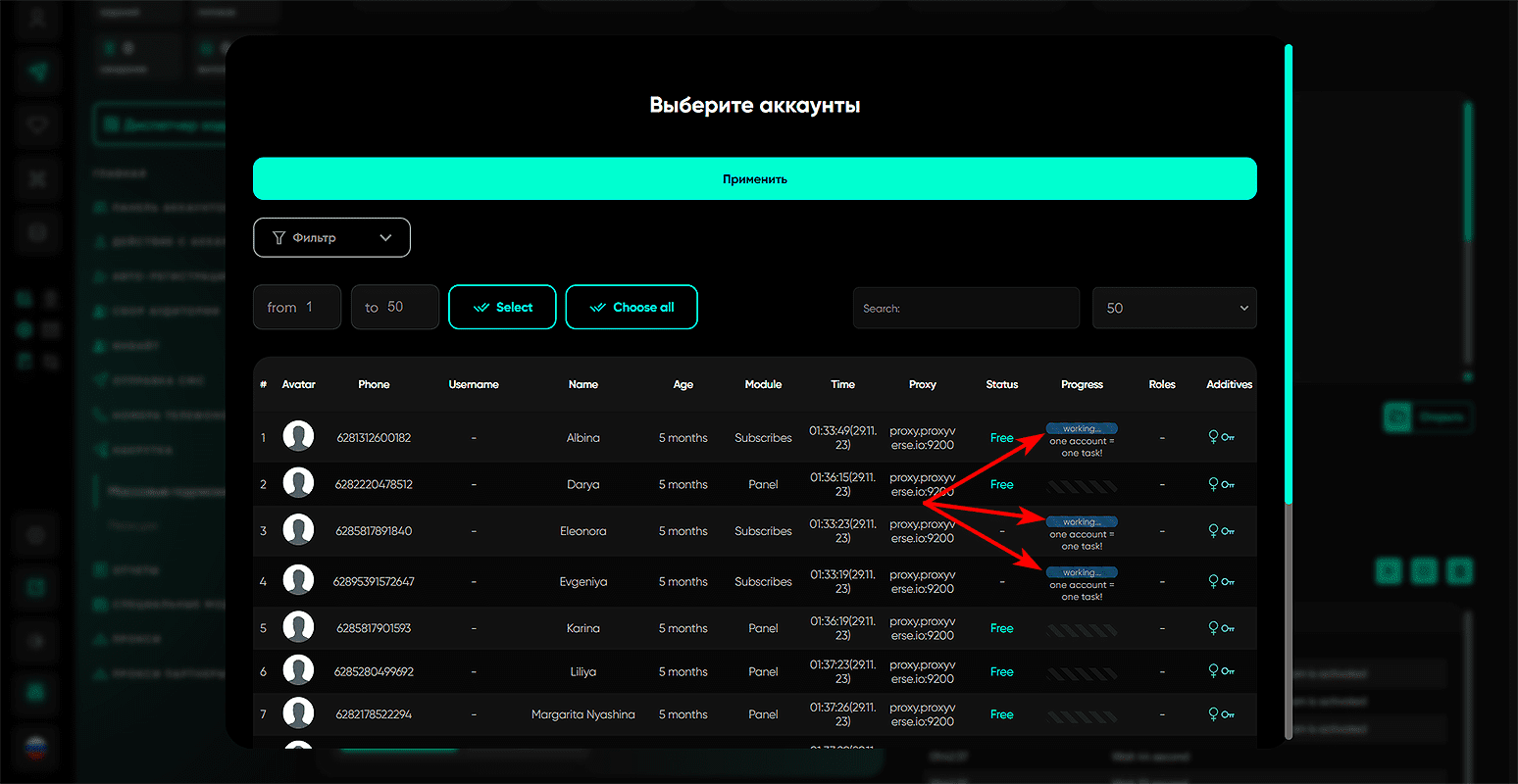Click the 'to' range input field
The height and width of the screenshot is (784, 1518).
pyautogui.click(x=395, y=307)
